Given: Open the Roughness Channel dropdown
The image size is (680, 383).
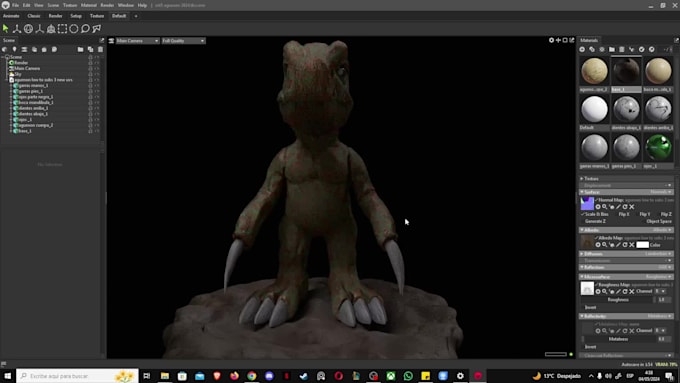Looking at the screenshot, I should (x=660, y=291).
